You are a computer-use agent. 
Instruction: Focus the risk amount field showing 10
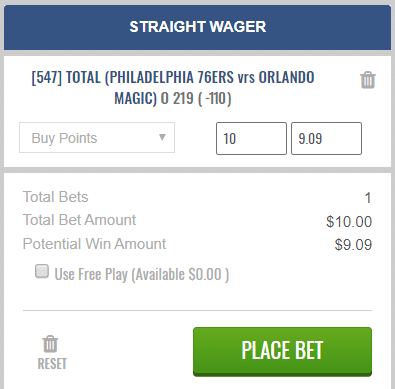(x=251, y=138)
